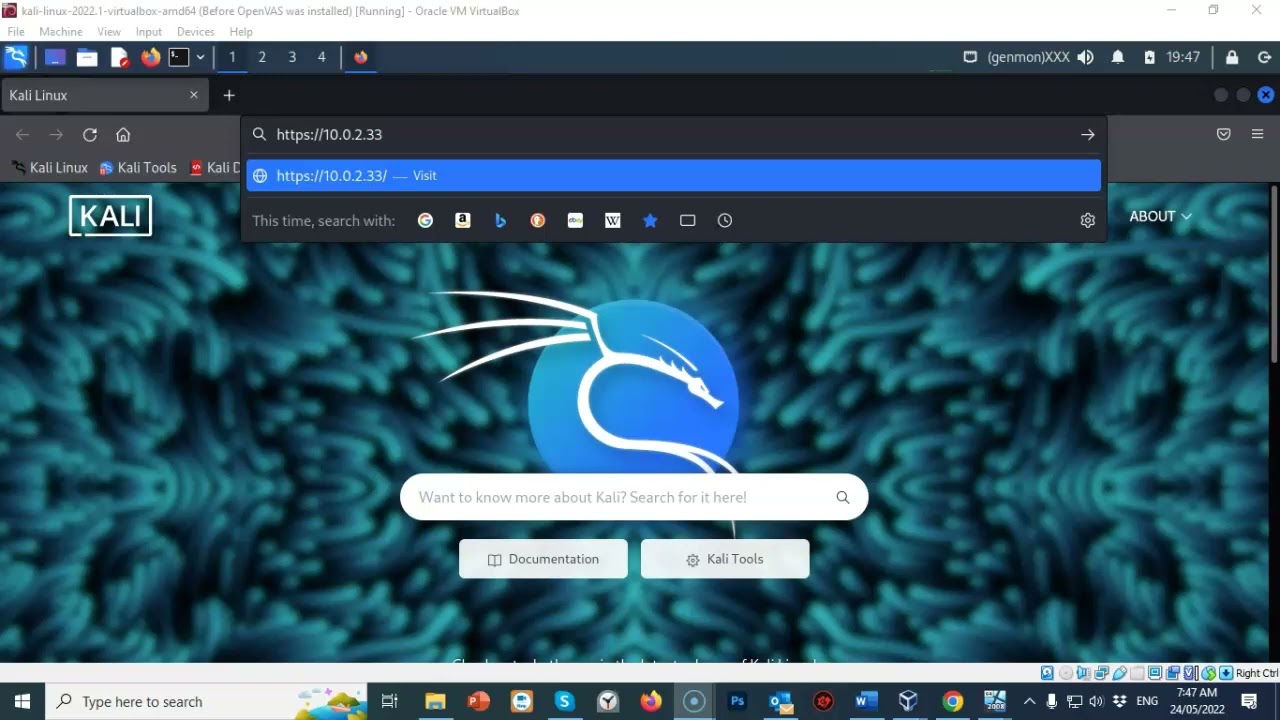Search this time with DuckDuckGo

coord(538,220)
